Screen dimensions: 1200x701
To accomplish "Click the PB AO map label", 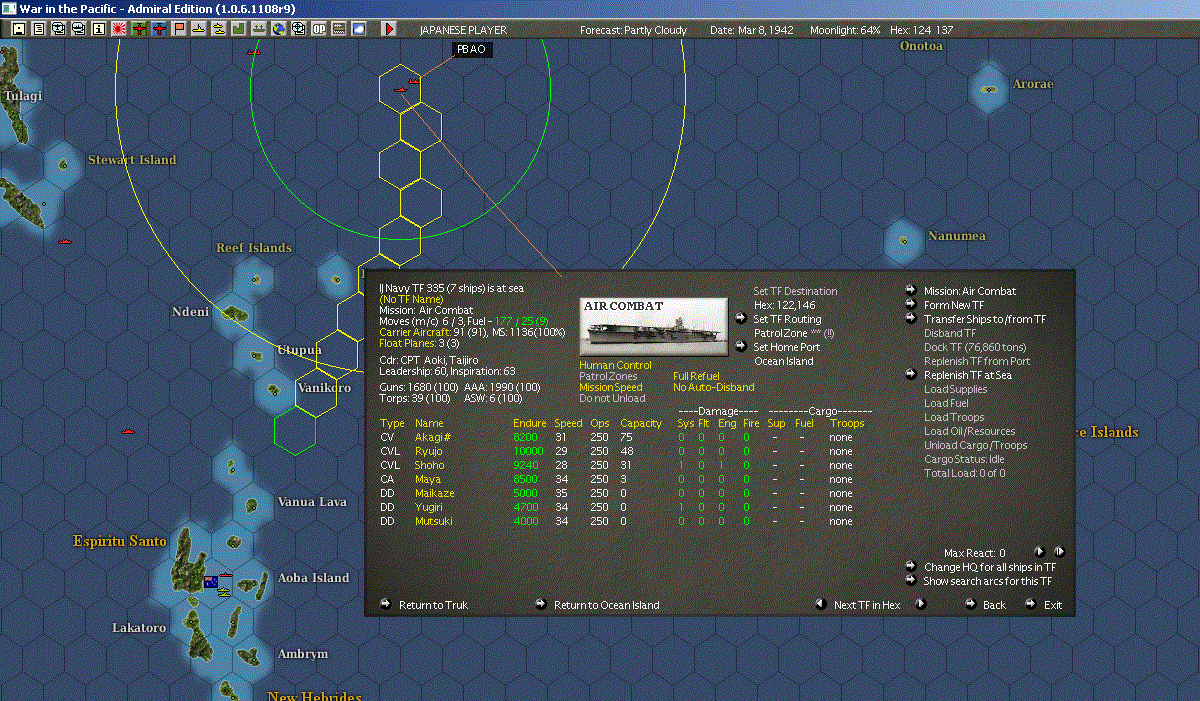I will click(x=471, y=49).
